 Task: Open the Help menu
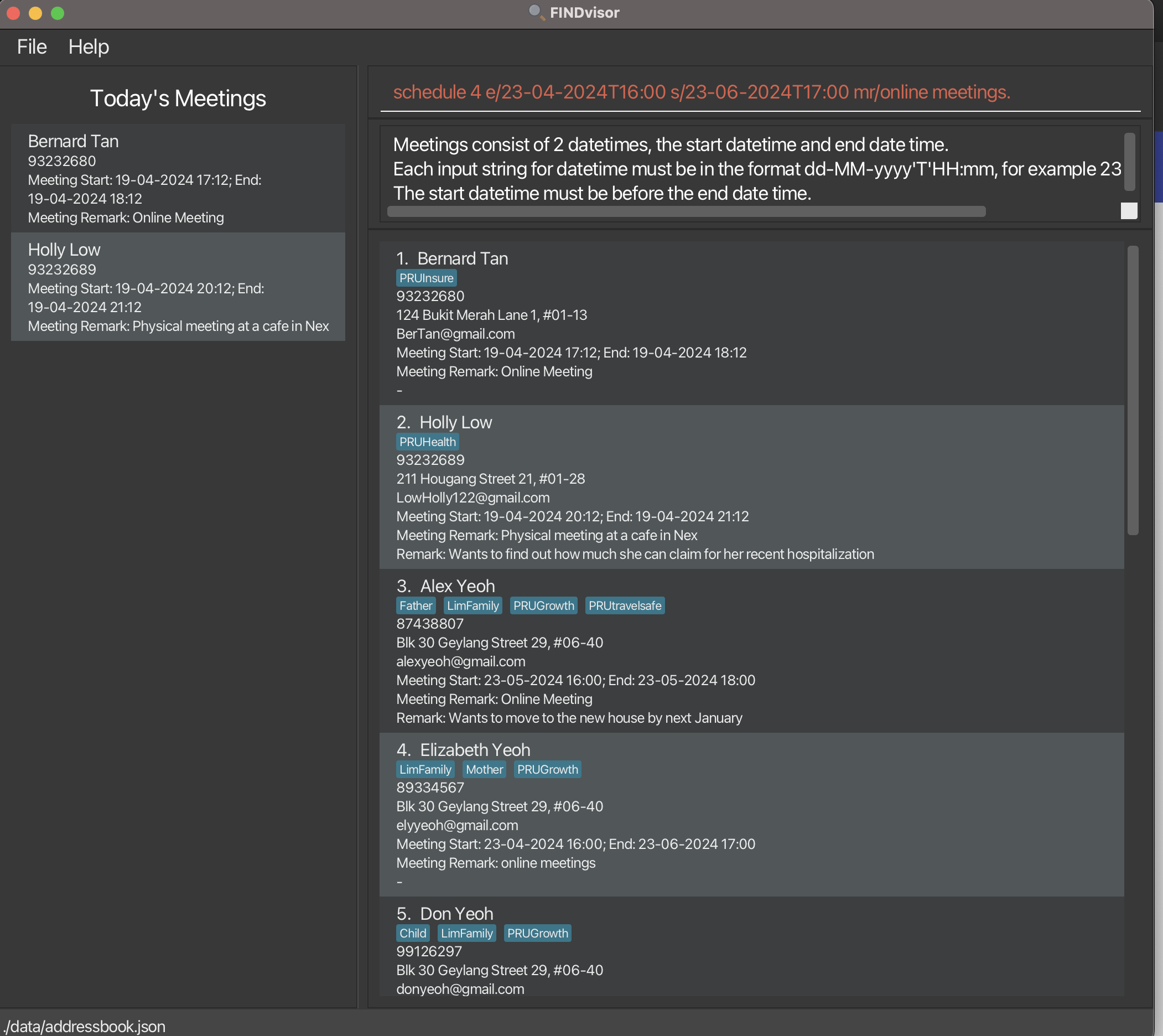click(88, 46)
